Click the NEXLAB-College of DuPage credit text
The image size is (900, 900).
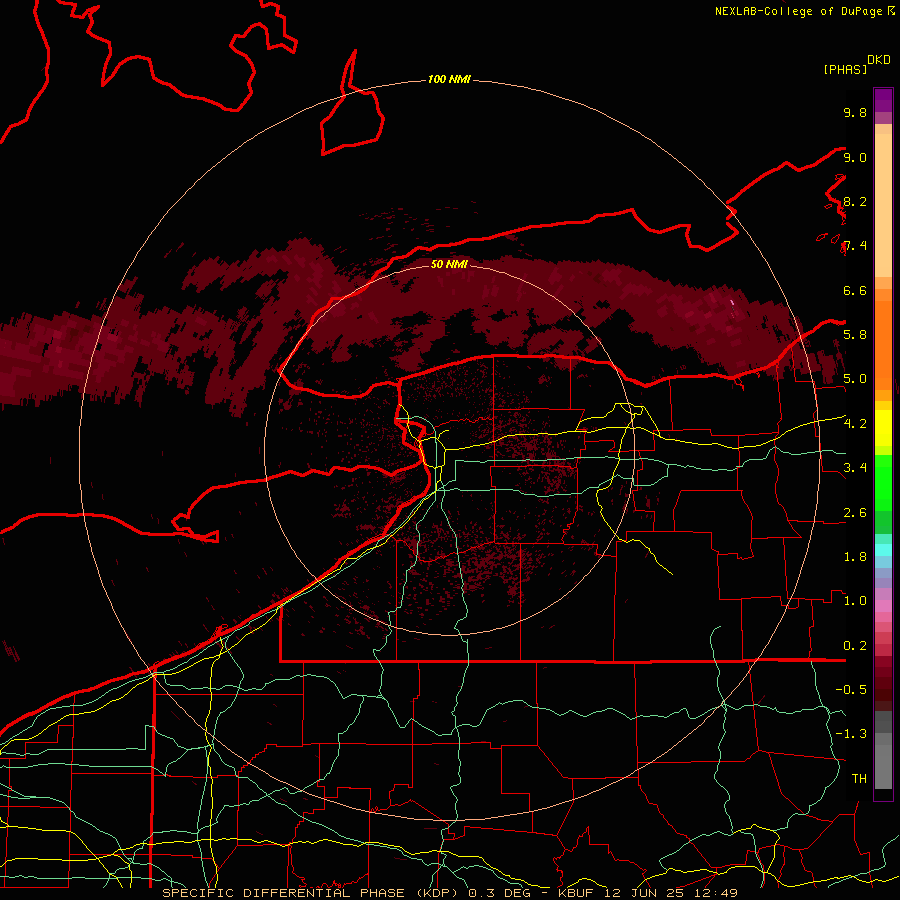798,11
